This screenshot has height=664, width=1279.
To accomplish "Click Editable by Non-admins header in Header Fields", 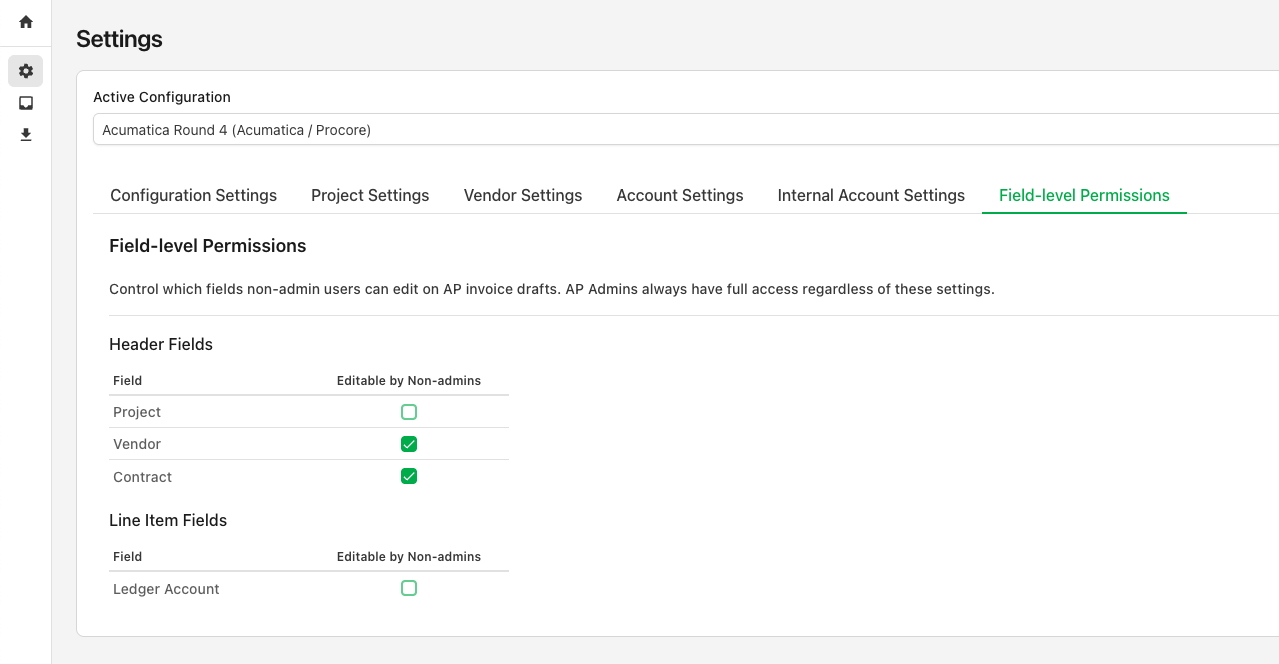I will click(x=408, y=381).
